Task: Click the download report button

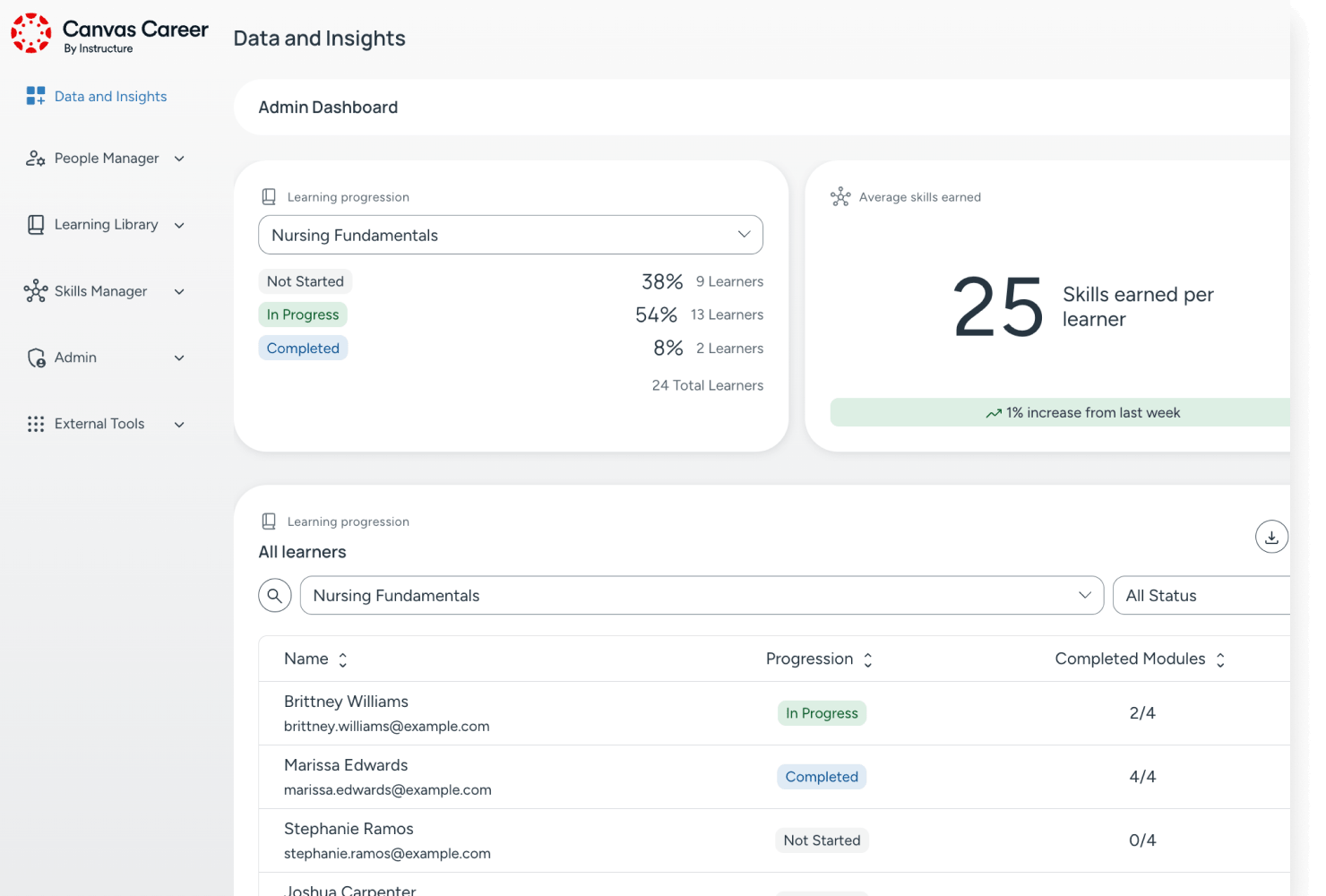Action: [1271, 536]
